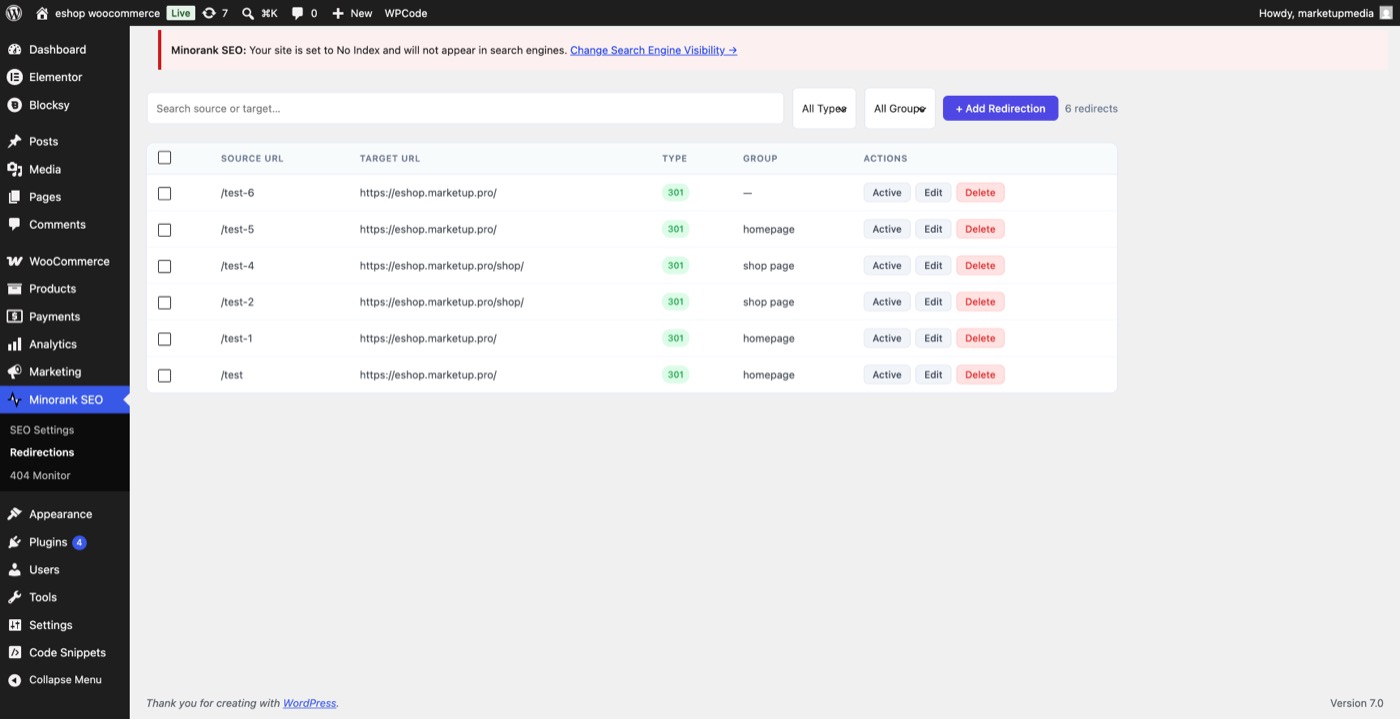Open Redirections submenu item

(42, 452)
